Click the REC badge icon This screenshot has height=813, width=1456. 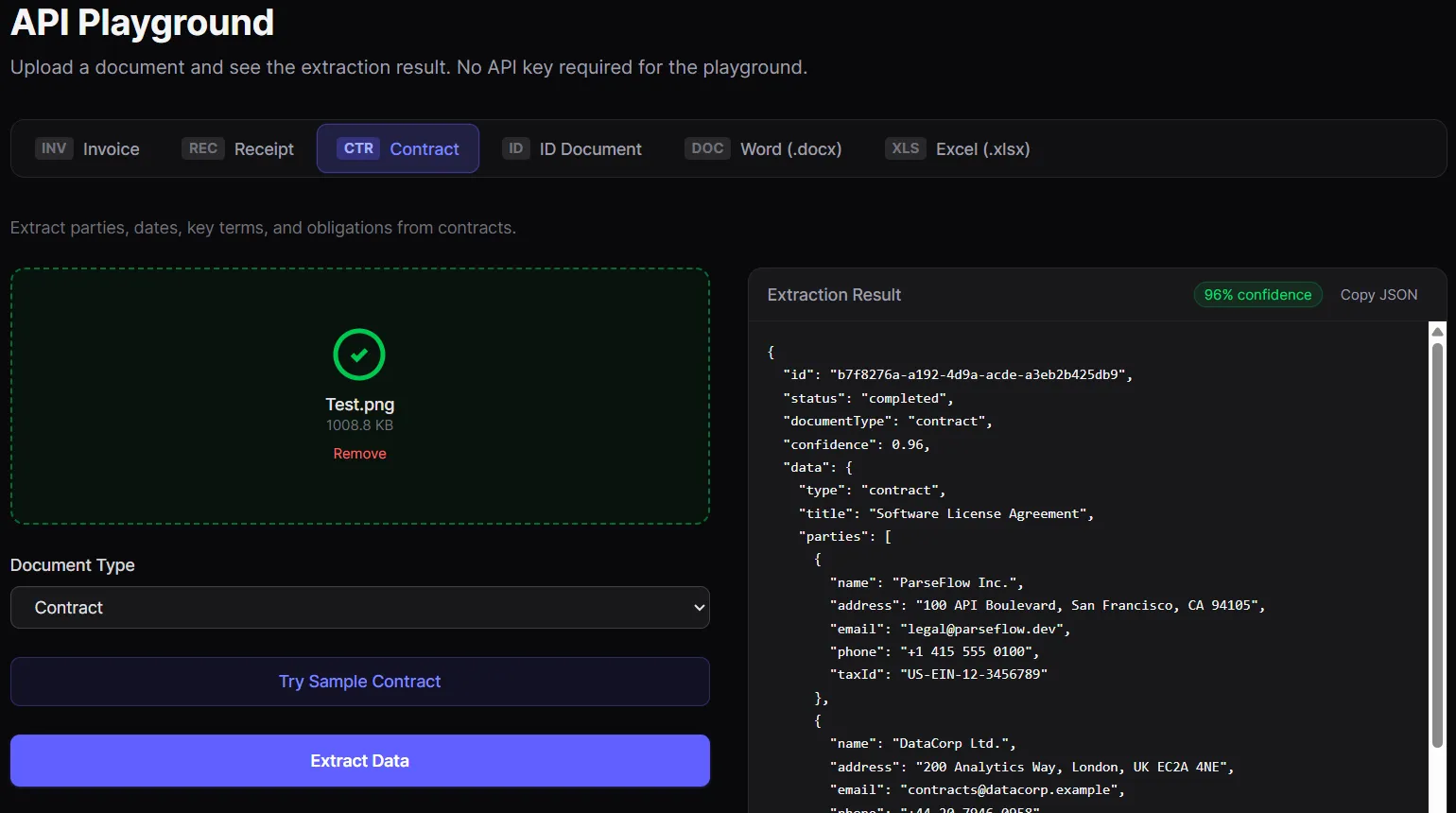click(203, 148)
